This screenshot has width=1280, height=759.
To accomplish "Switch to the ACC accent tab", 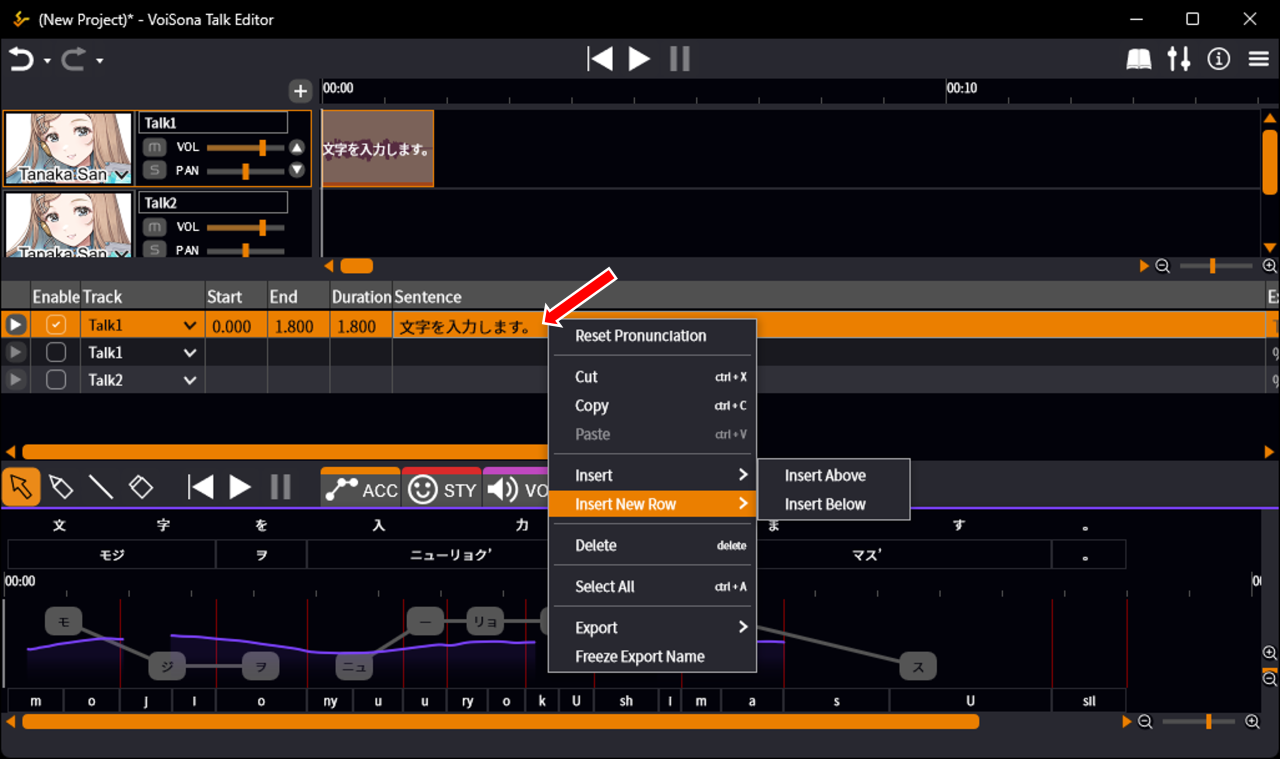I will 361,489.
